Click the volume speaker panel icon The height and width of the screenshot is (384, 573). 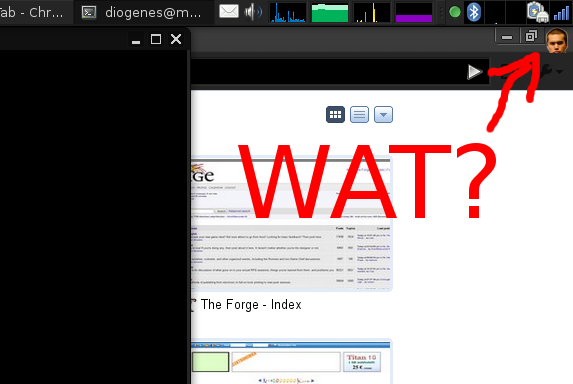pos(253,12)
